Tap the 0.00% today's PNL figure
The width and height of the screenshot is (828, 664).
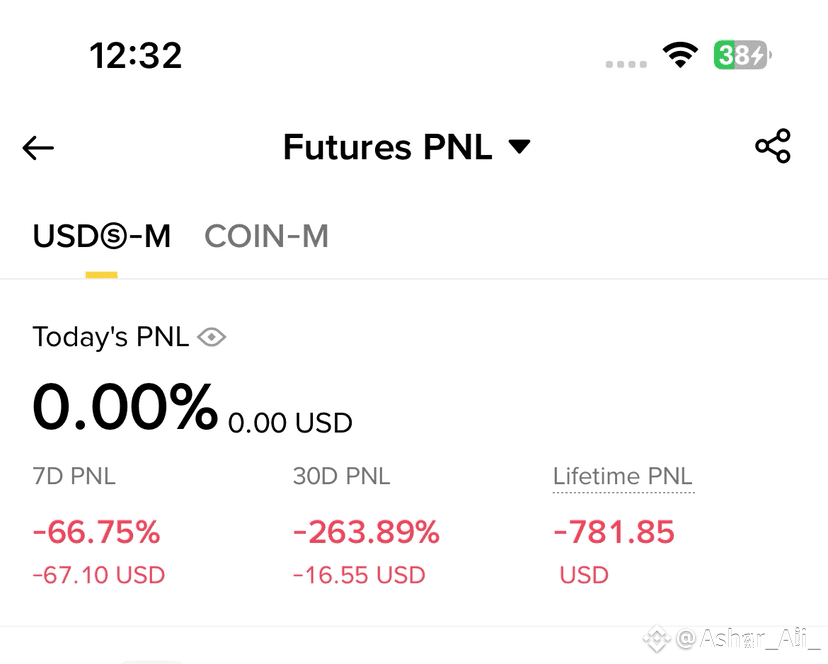125,407
